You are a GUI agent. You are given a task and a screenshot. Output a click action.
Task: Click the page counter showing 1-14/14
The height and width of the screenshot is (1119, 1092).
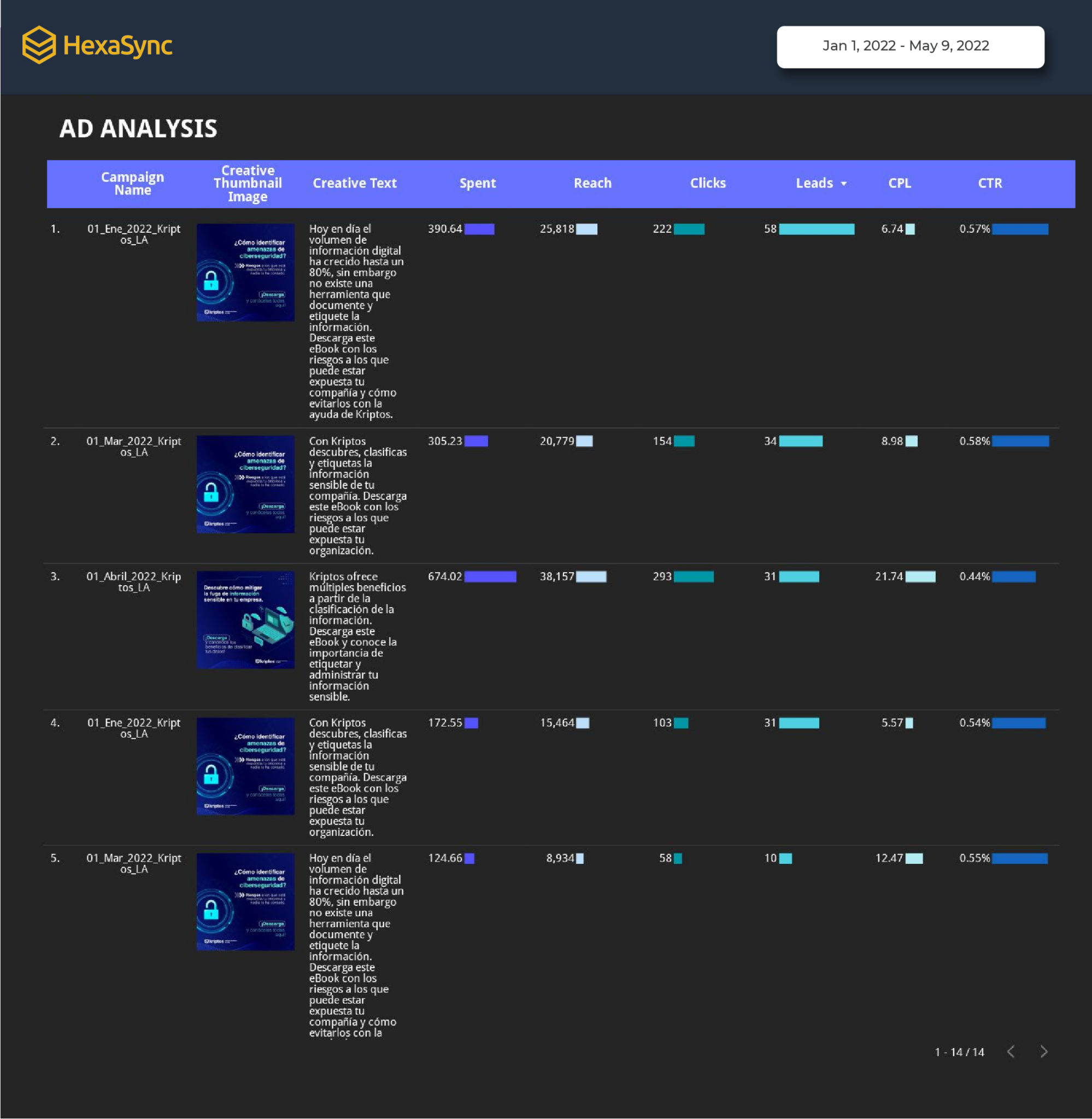(x=960, y=1052)
